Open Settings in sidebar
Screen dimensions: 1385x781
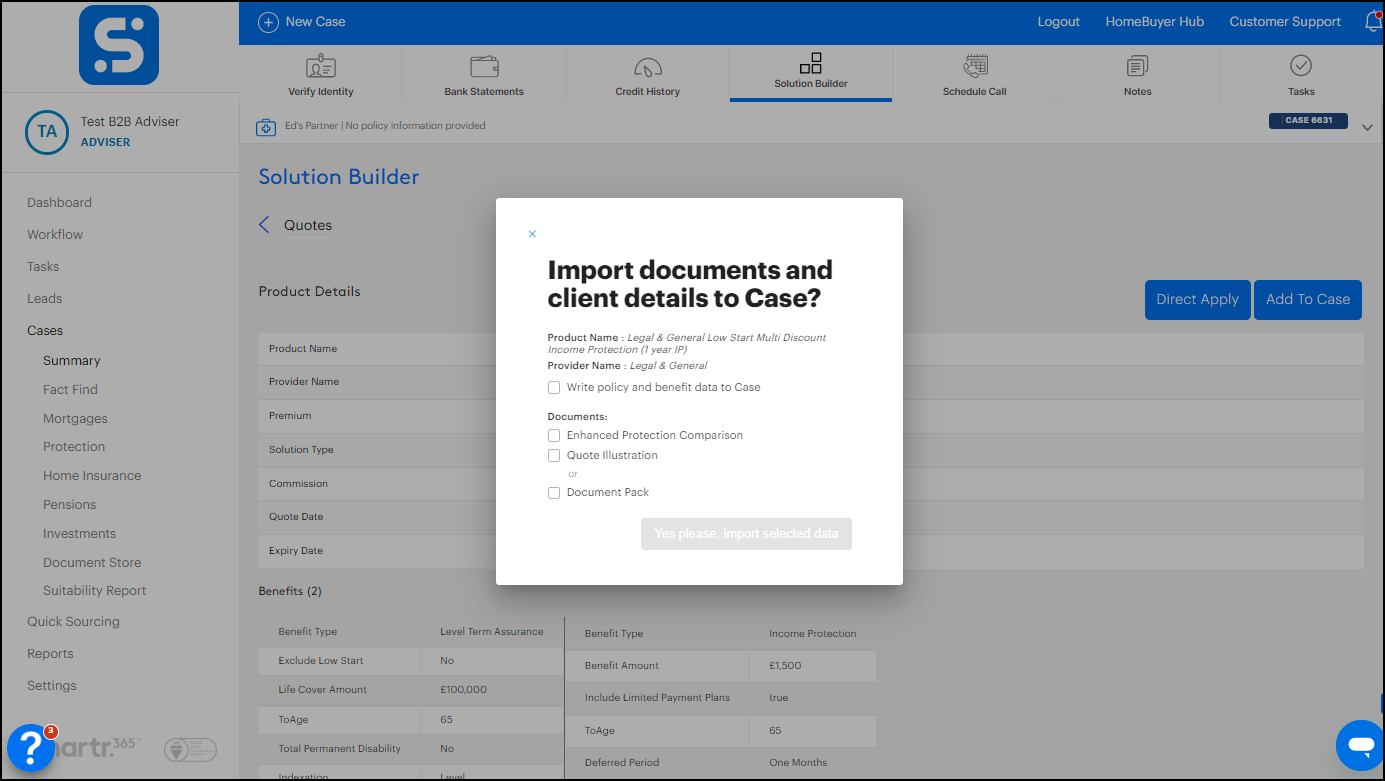(x=52, y=686)
